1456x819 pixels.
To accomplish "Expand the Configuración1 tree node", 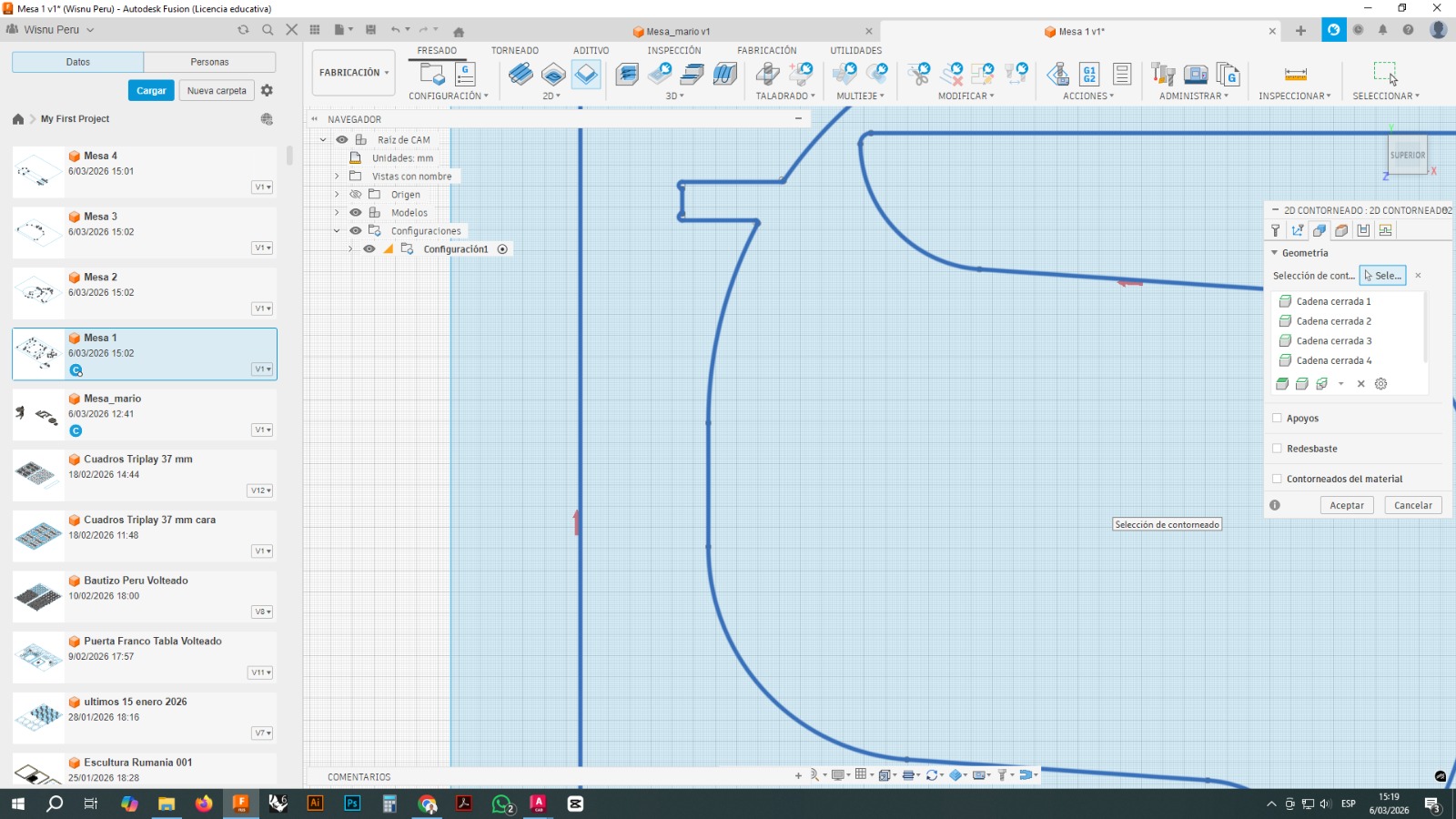I will [x=350, y=249].
